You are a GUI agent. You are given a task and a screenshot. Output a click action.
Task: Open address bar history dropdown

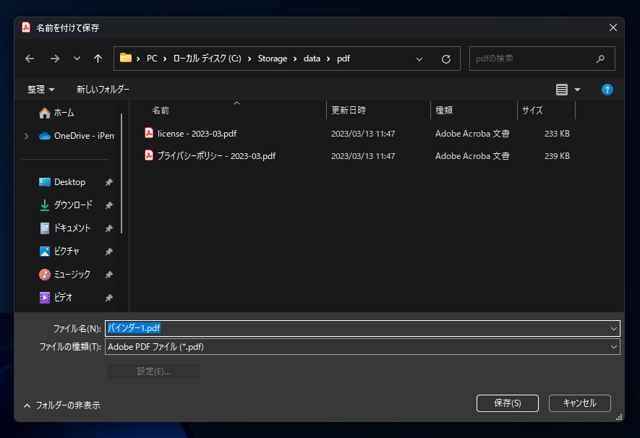coord(419,59)
